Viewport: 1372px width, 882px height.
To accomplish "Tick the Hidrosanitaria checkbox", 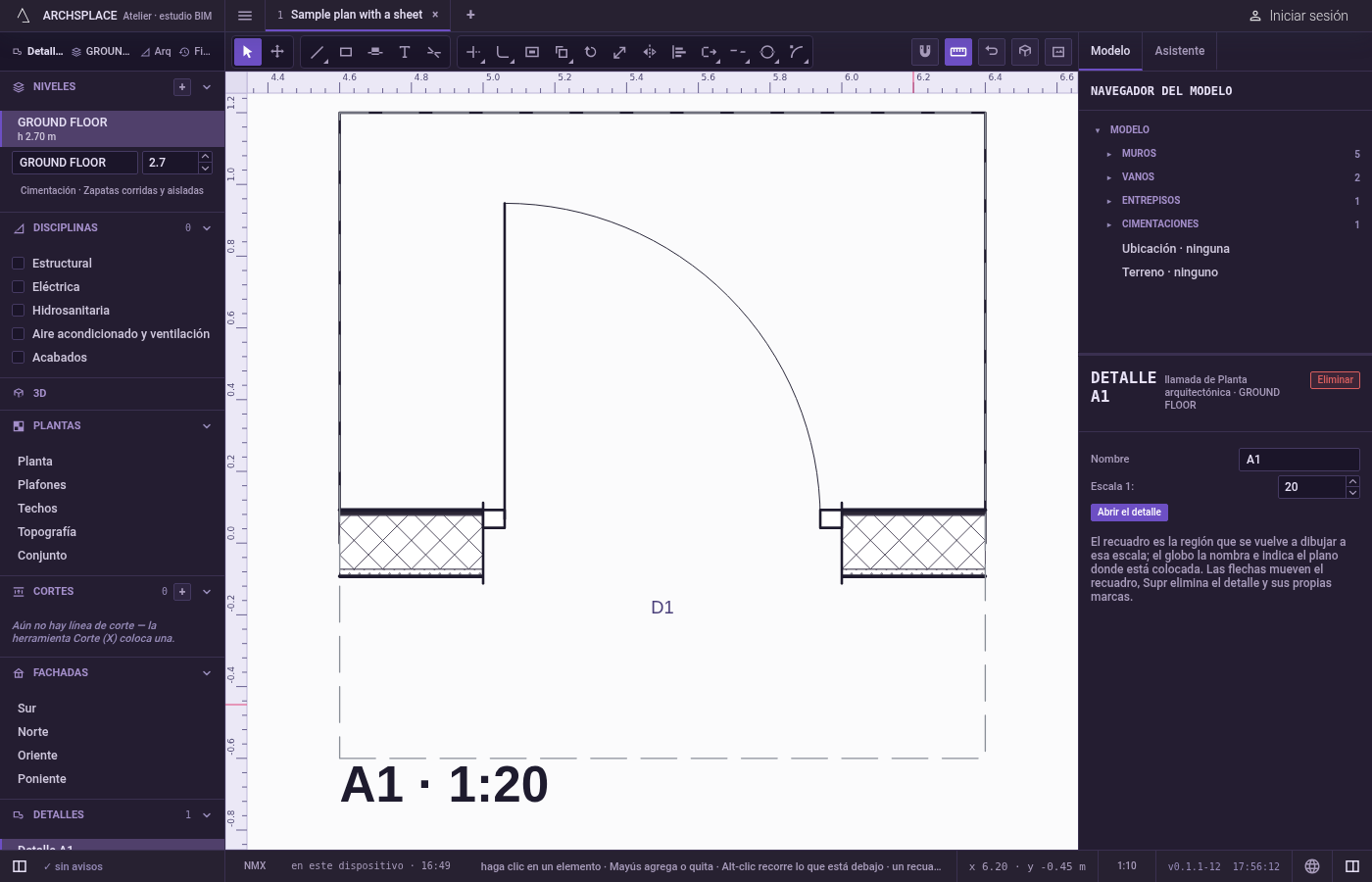I will [x=18, y=311].
